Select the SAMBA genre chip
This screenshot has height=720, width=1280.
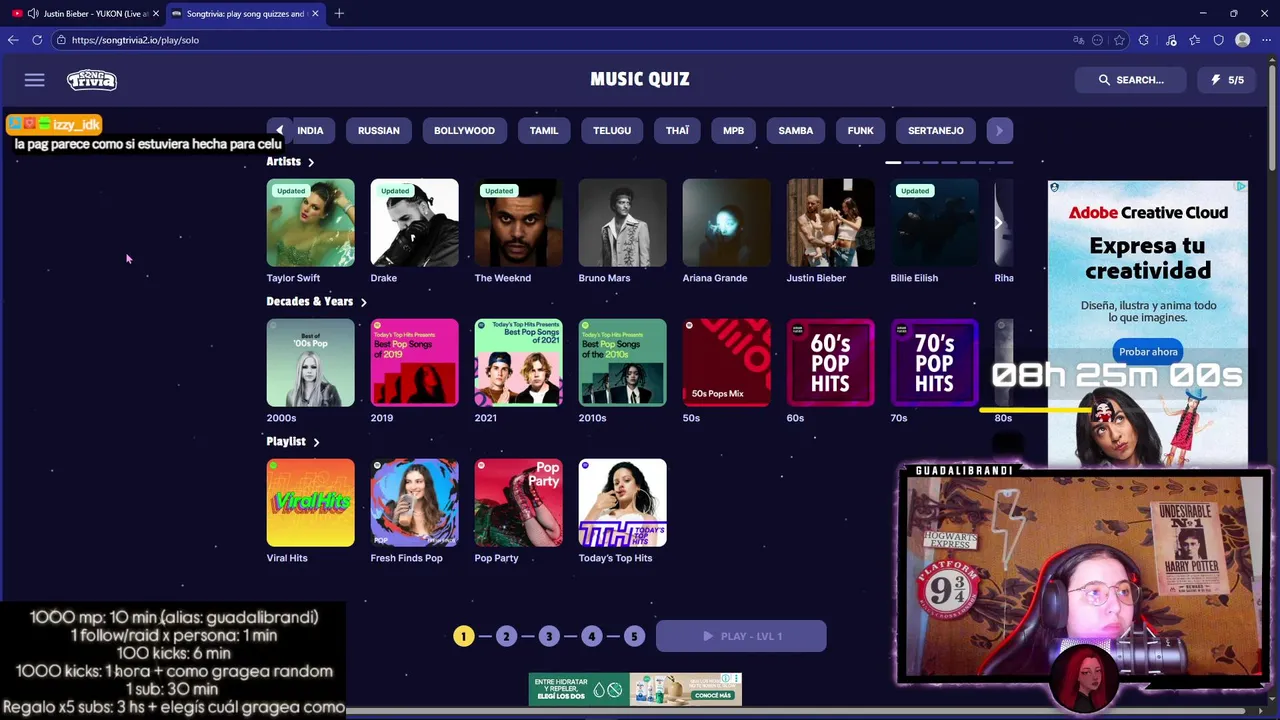[x=796, y=131]
